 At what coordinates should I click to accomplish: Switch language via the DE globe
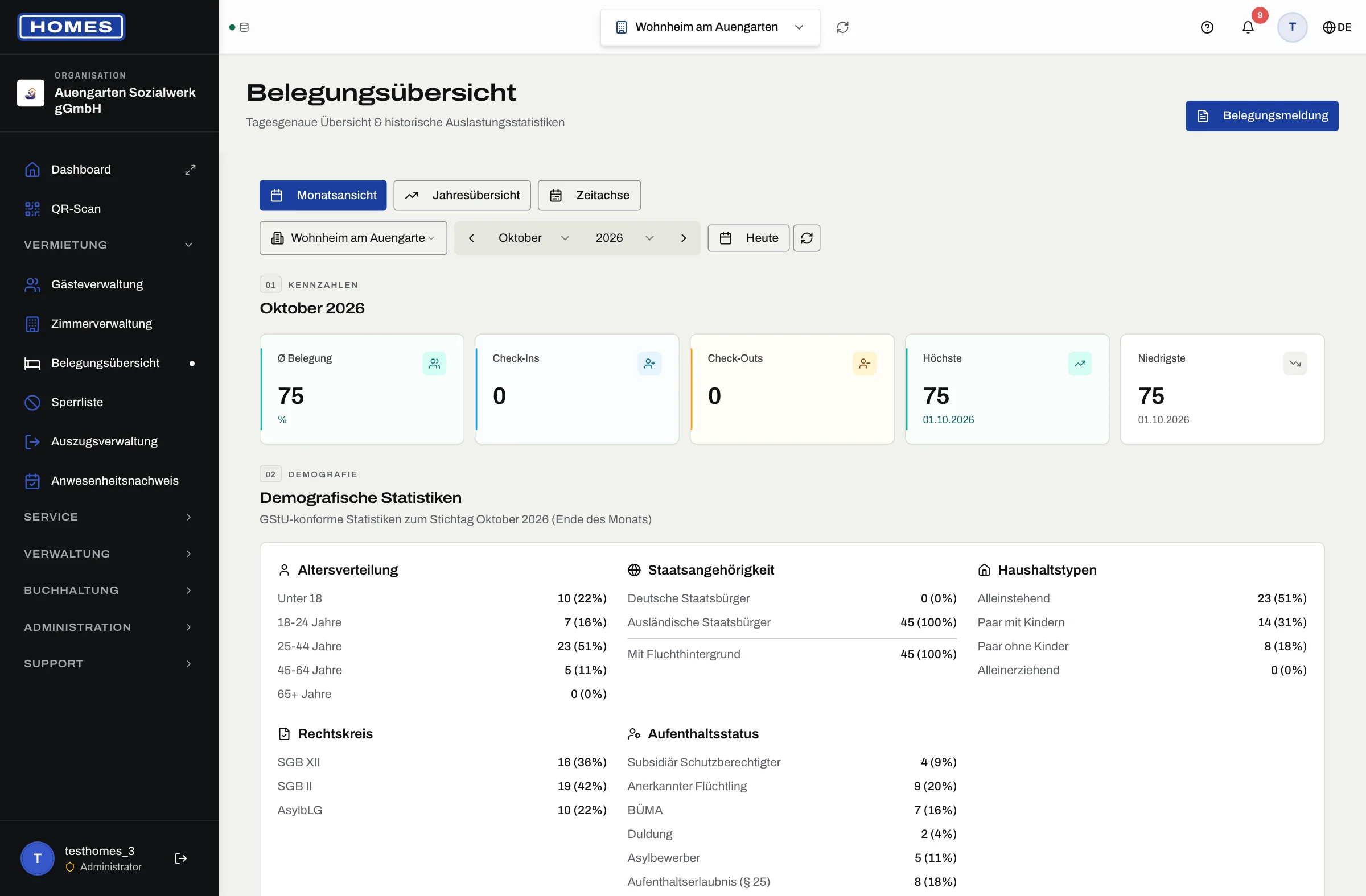(1337, 27)
